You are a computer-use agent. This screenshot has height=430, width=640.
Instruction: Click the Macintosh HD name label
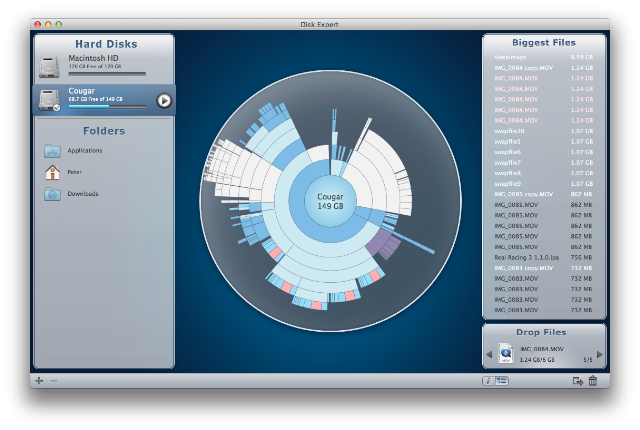point(93,58)
